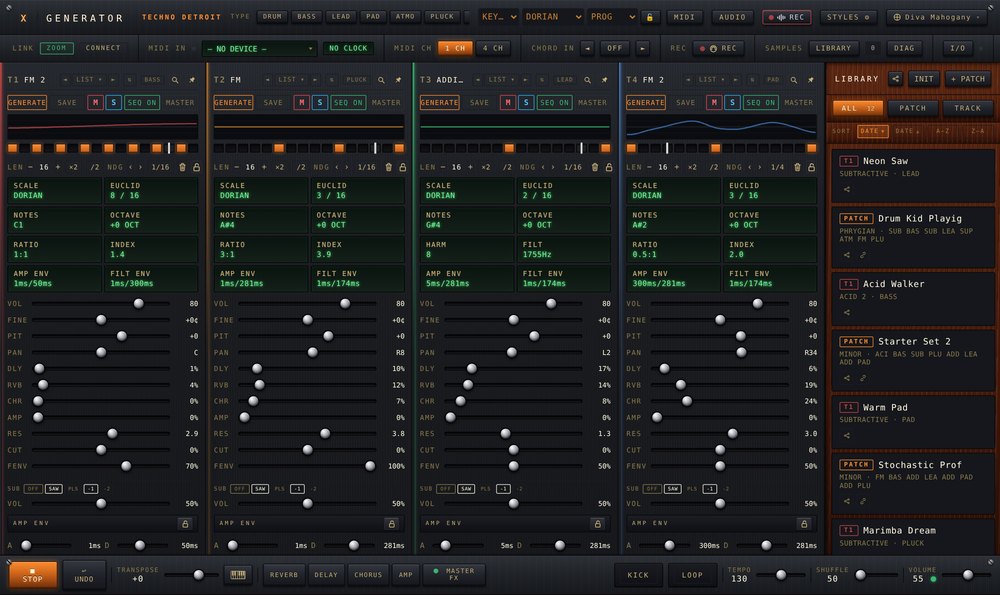Open the REVERB effect button
The height and width of the screenshot is (595, 1000).
coord(284,575)
